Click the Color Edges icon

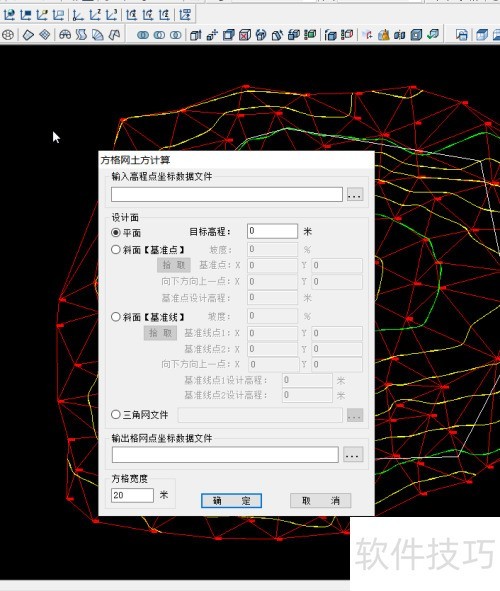point(347,35)
